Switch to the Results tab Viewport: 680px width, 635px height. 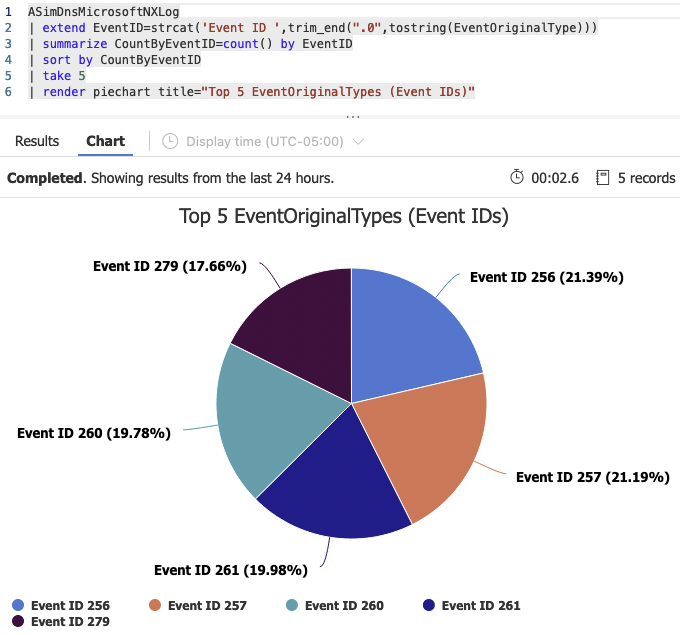[x=37, y=141]
